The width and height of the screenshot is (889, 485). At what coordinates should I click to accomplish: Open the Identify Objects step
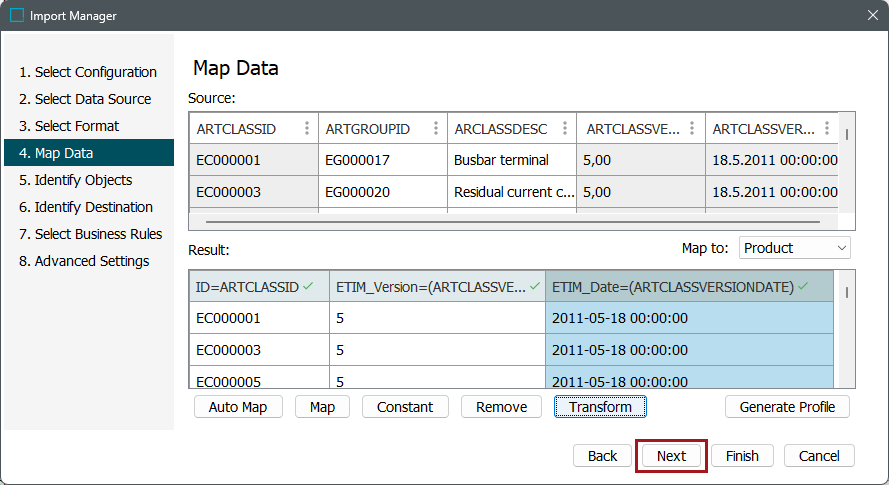pos(83,180)
